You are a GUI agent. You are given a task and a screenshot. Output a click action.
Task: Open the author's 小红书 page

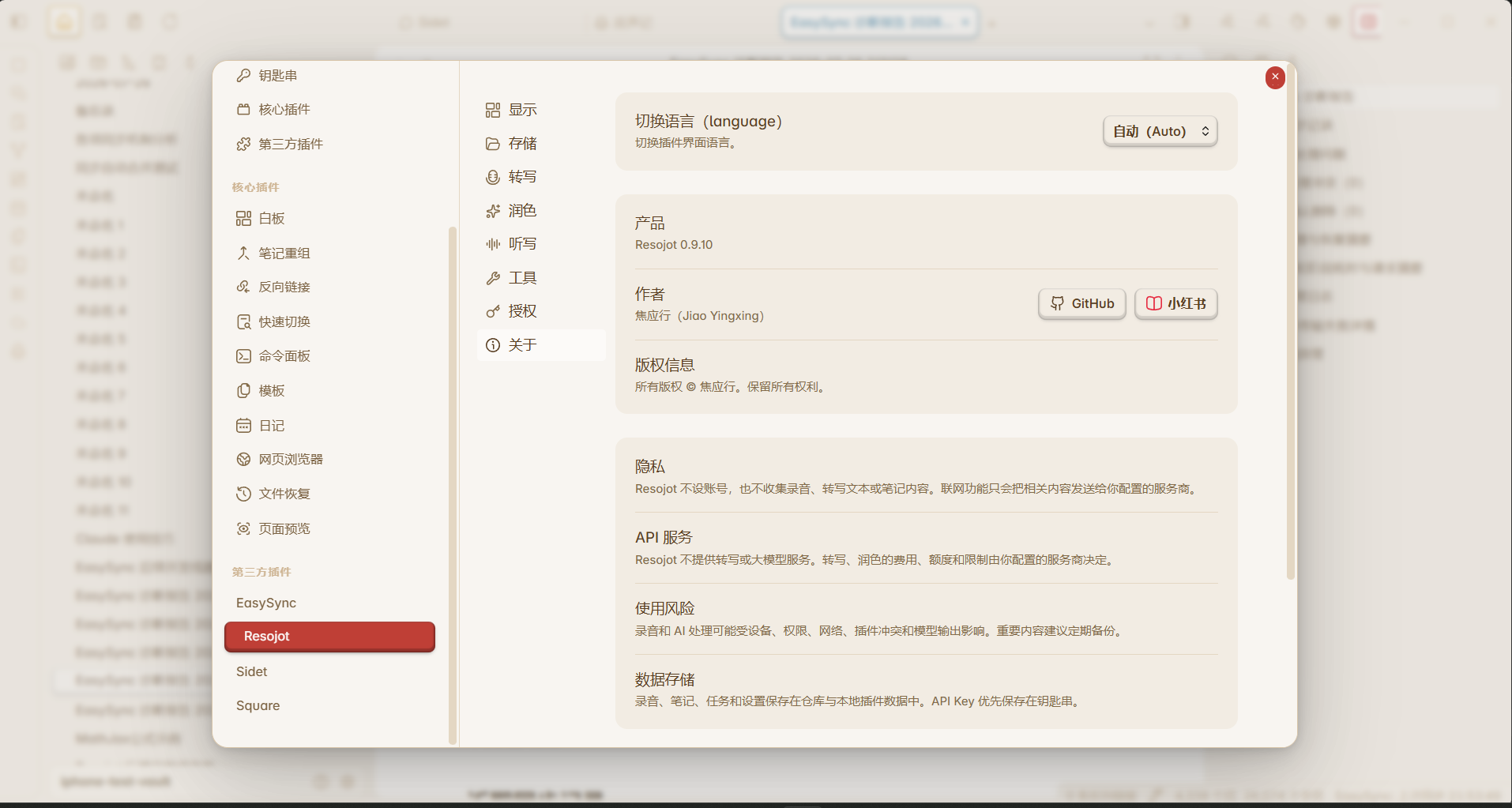[1175, 303]
